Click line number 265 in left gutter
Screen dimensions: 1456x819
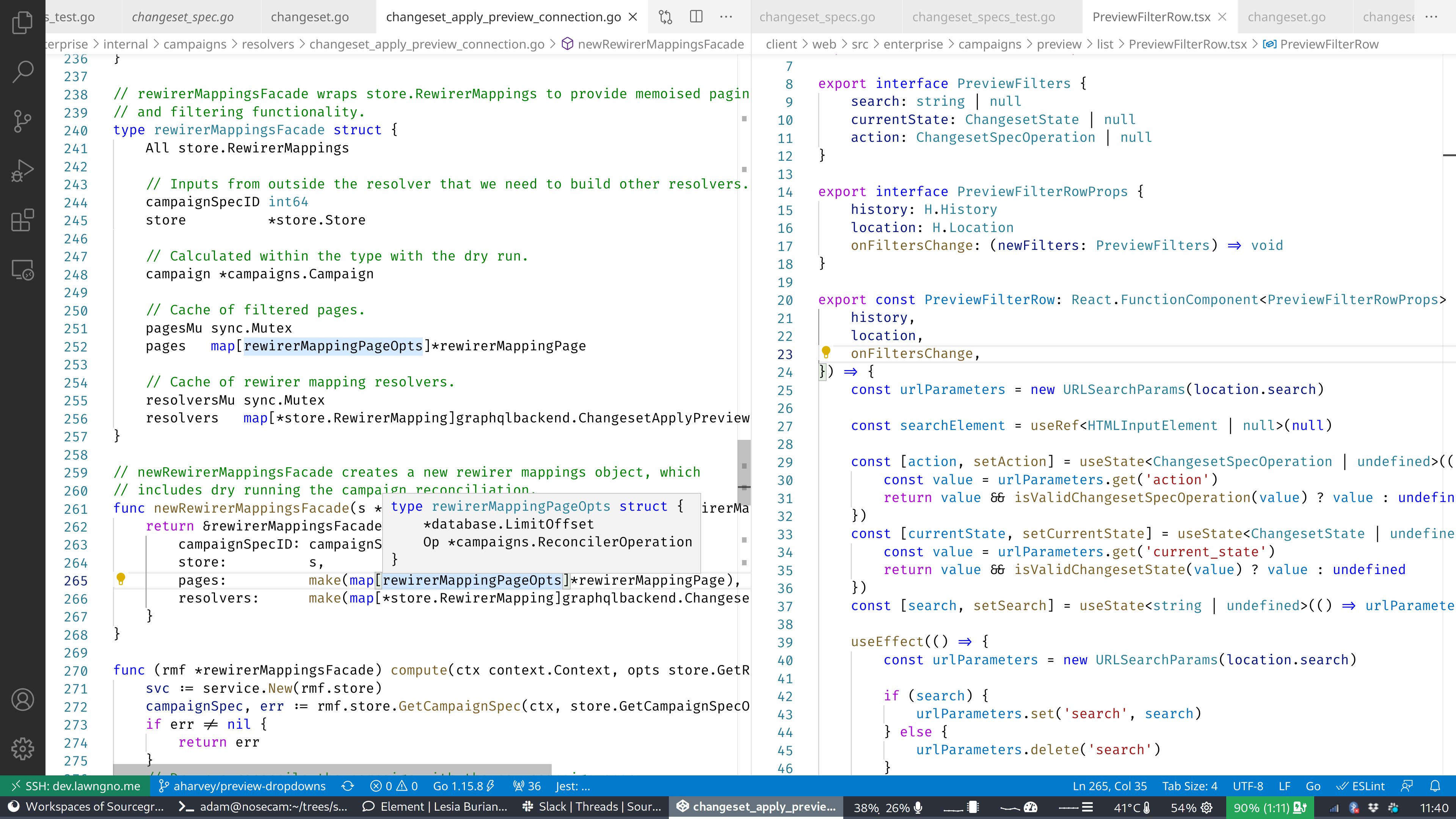click(76, 581)
